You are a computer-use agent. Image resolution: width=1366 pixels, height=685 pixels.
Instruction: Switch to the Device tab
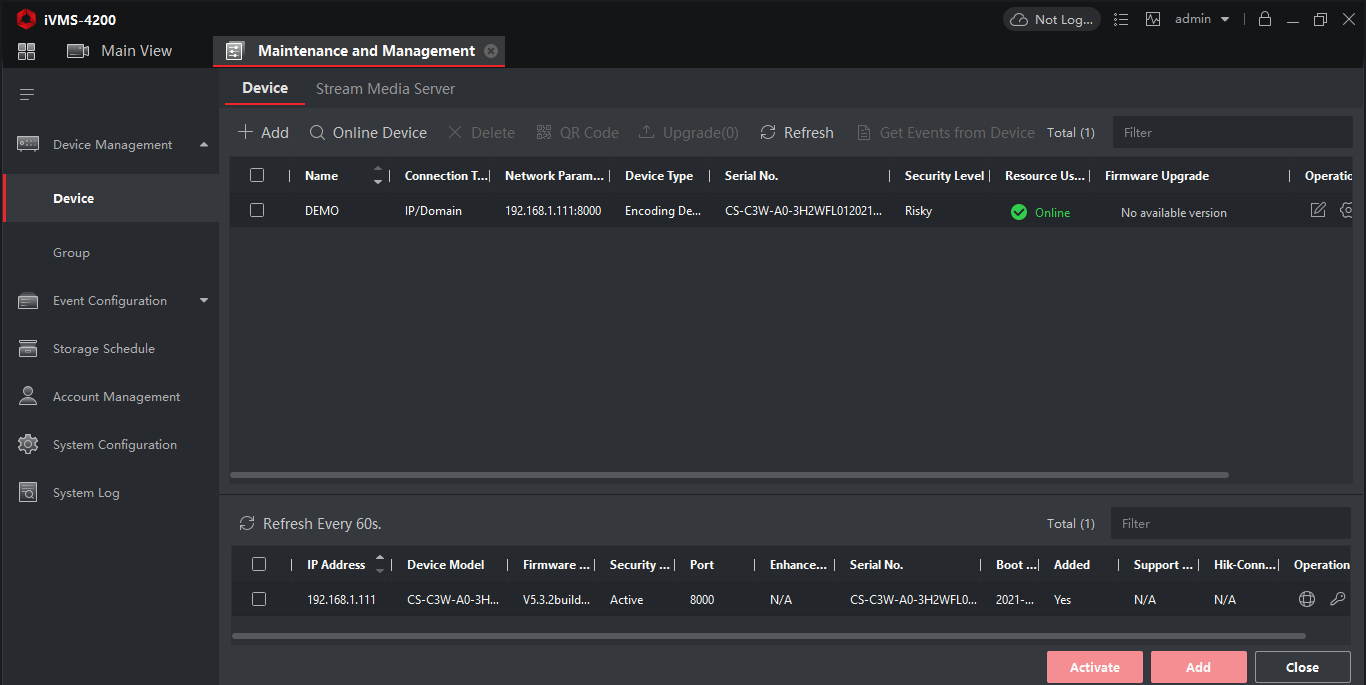[265, 88]
